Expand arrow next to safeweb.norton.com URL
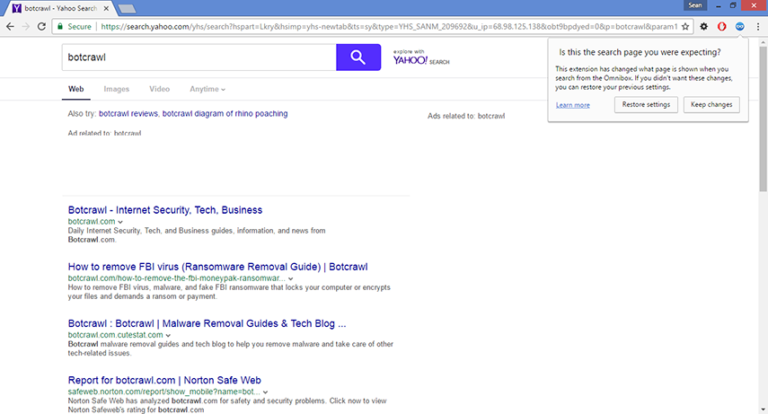 tap(265, 392)
